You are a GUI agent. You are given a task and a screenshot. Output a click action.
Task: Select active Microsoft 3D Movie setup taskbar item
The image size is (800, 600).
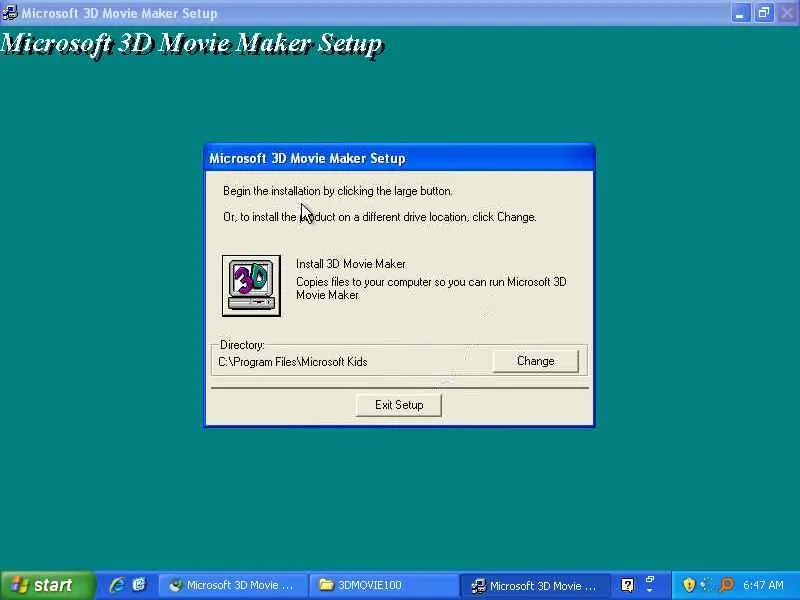535,585
